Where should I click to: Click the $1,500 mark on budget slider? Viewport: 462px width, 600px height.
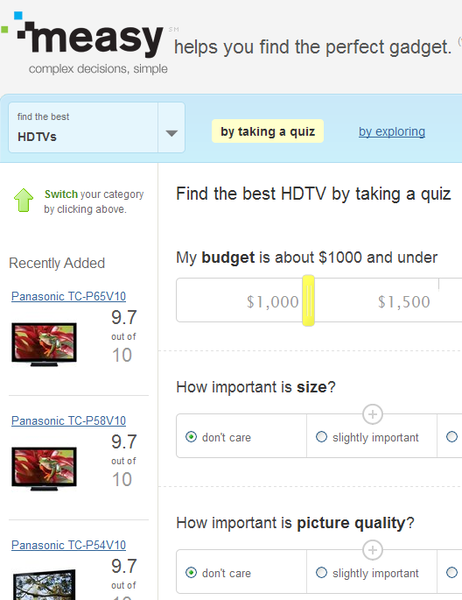pos(404,302)
